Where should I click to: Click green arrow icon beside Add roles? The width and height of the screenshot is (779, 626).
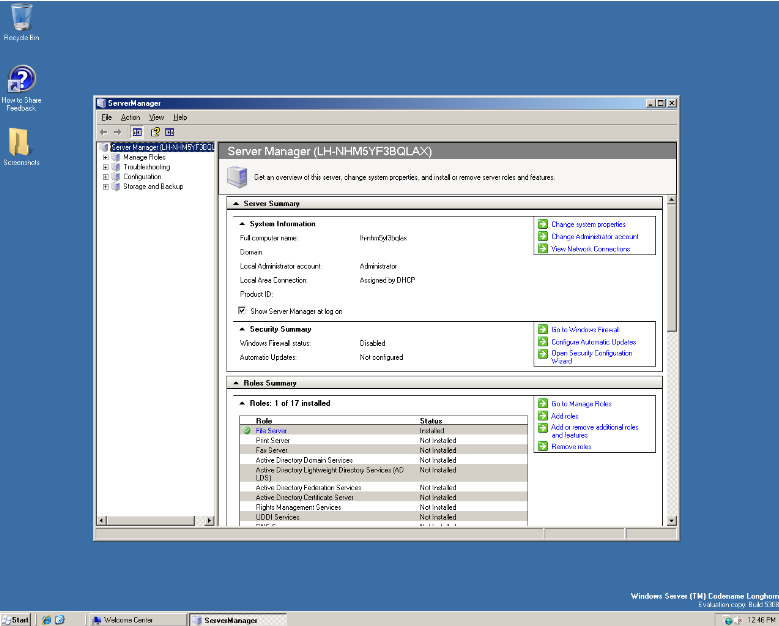pos(543,416)
